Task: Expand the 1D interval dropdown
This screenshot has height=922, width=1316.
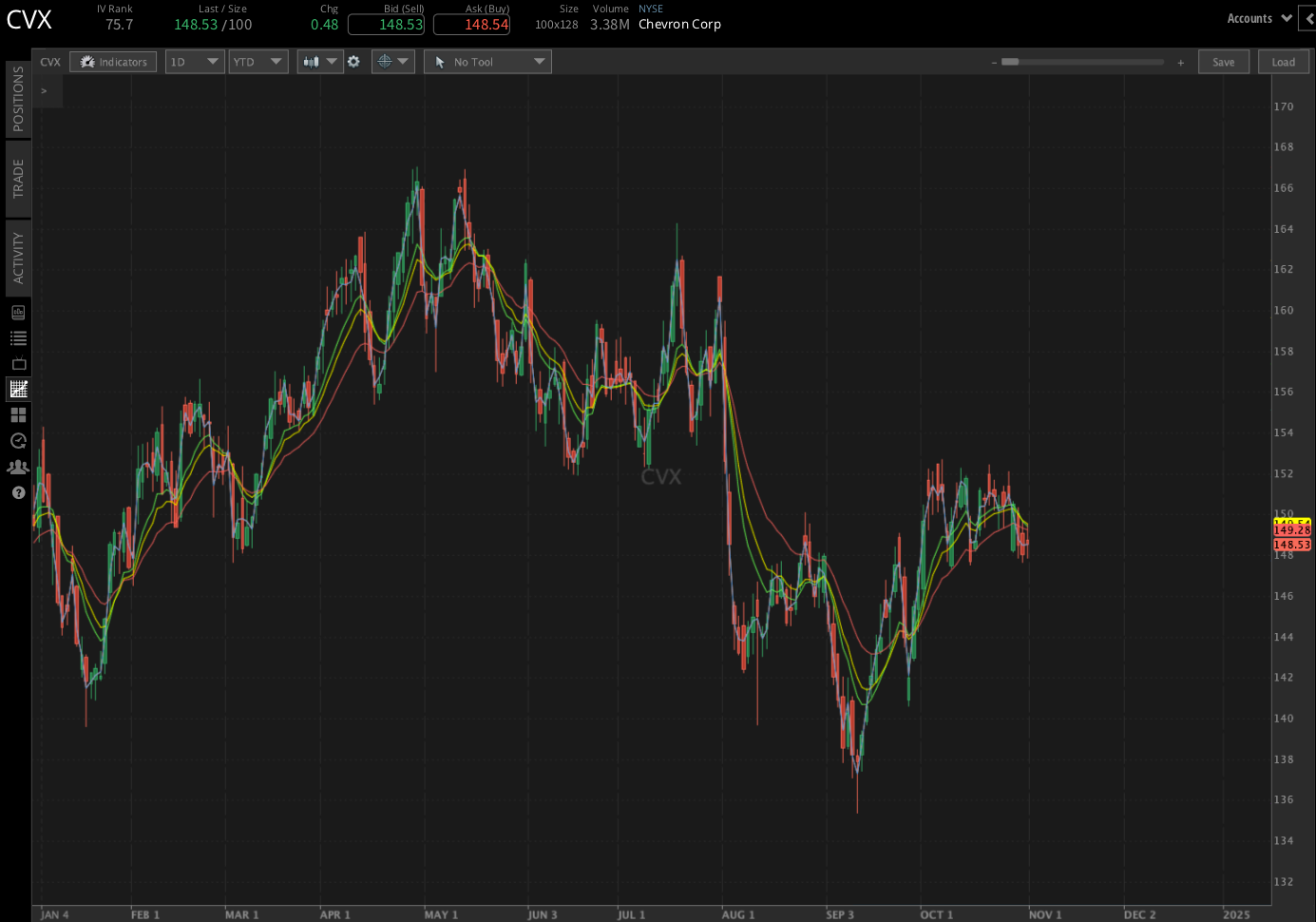Action: [195, 62]
